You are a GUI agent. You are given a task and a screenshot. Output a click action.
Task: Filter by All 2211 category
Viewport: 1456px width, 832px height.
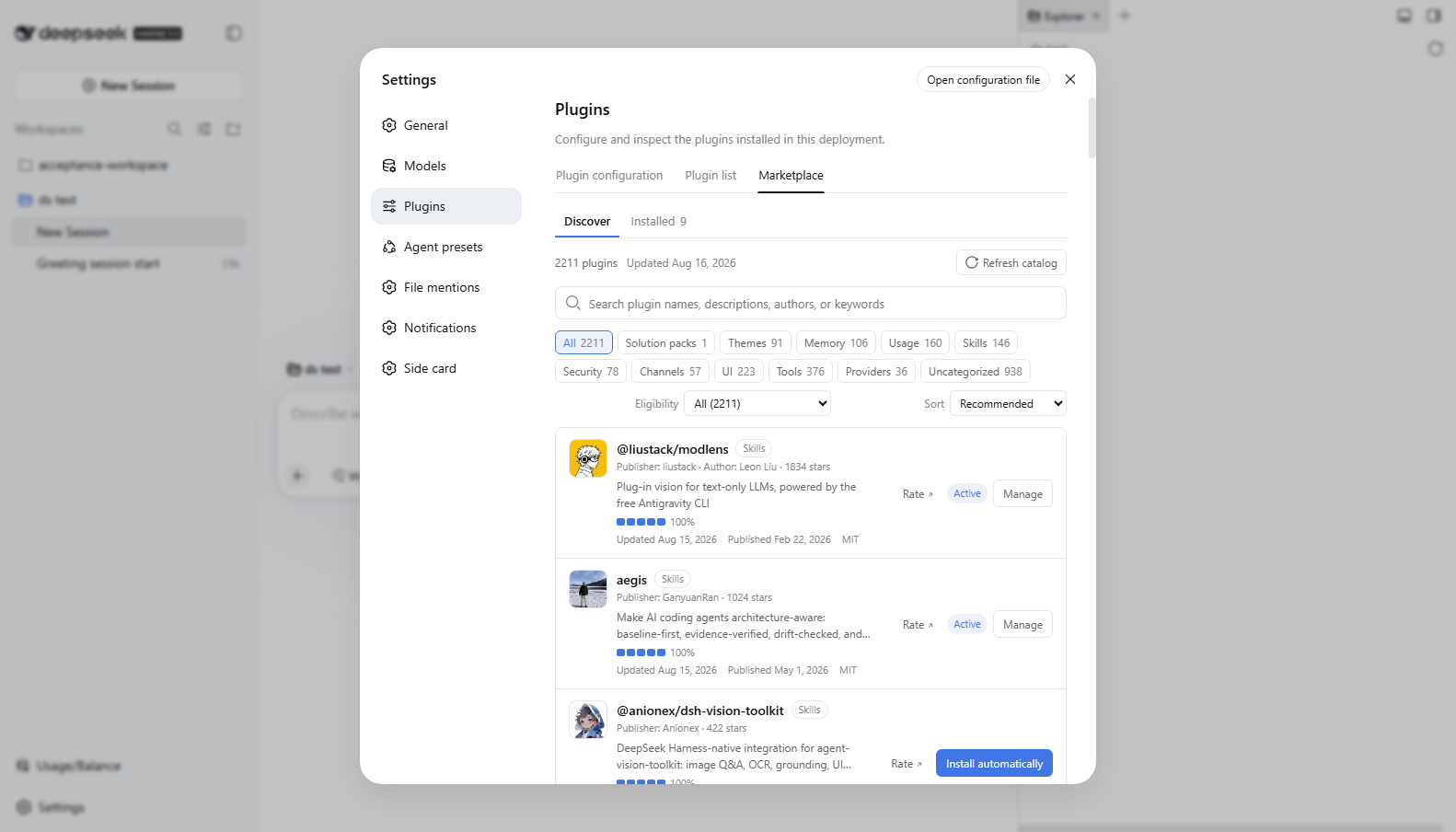pyautogui.click(x=584, y=342)
